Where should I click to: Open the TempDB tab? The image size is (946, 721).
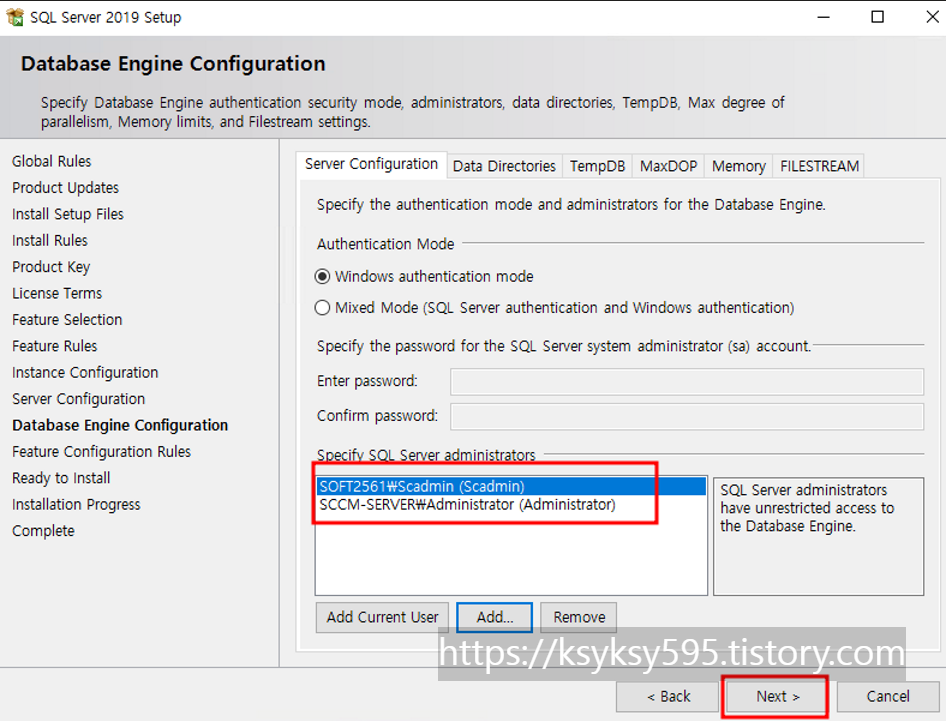597,166
